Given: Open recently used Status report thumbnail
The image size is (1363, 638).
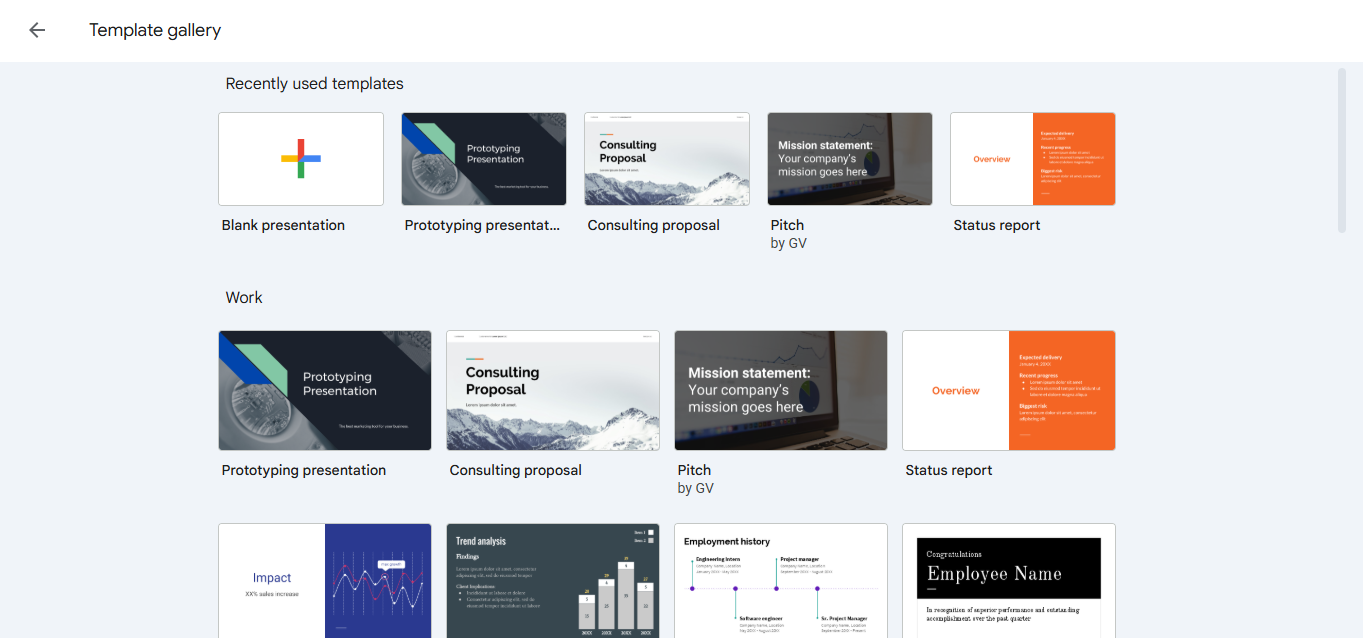Looking at the screenshot, I should click(1033, 159).
